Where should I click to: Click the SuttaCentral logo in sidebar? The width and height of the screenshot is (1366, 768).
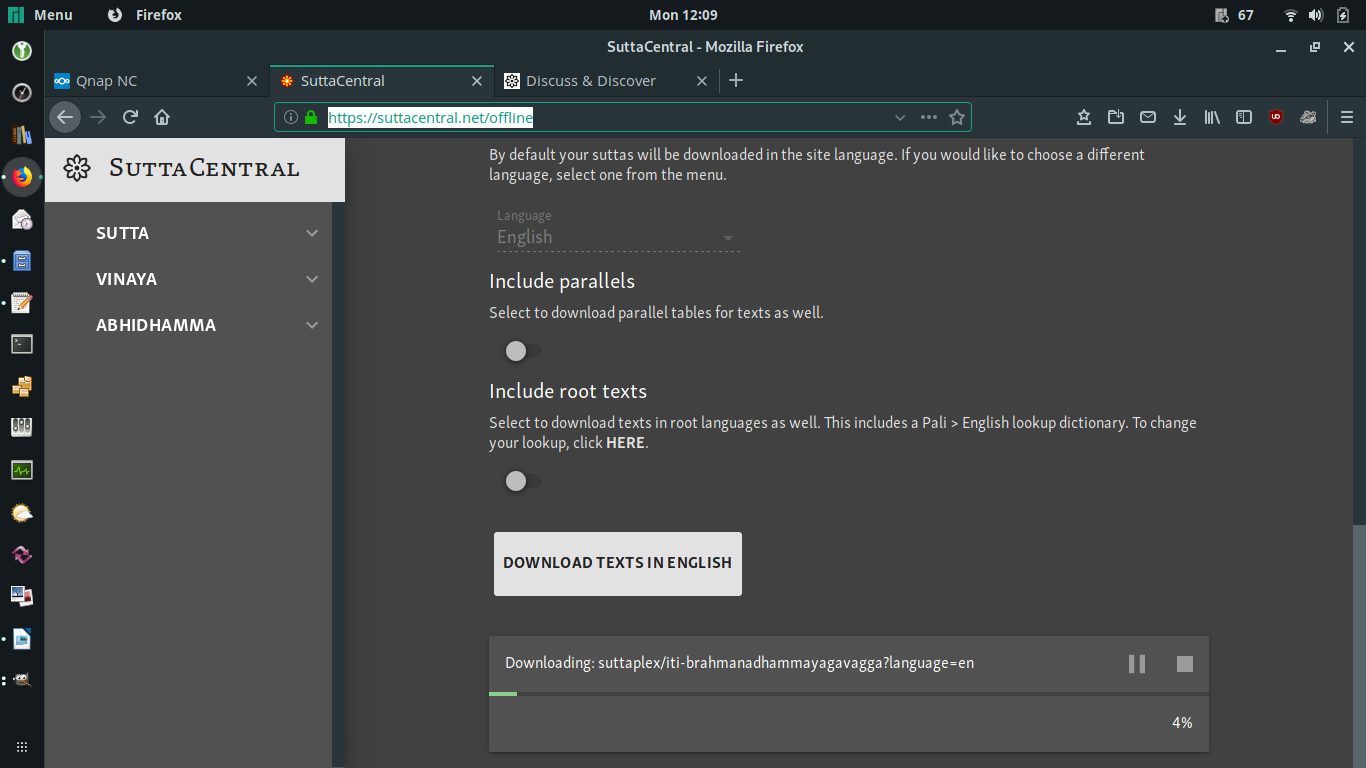click(181, 168)
